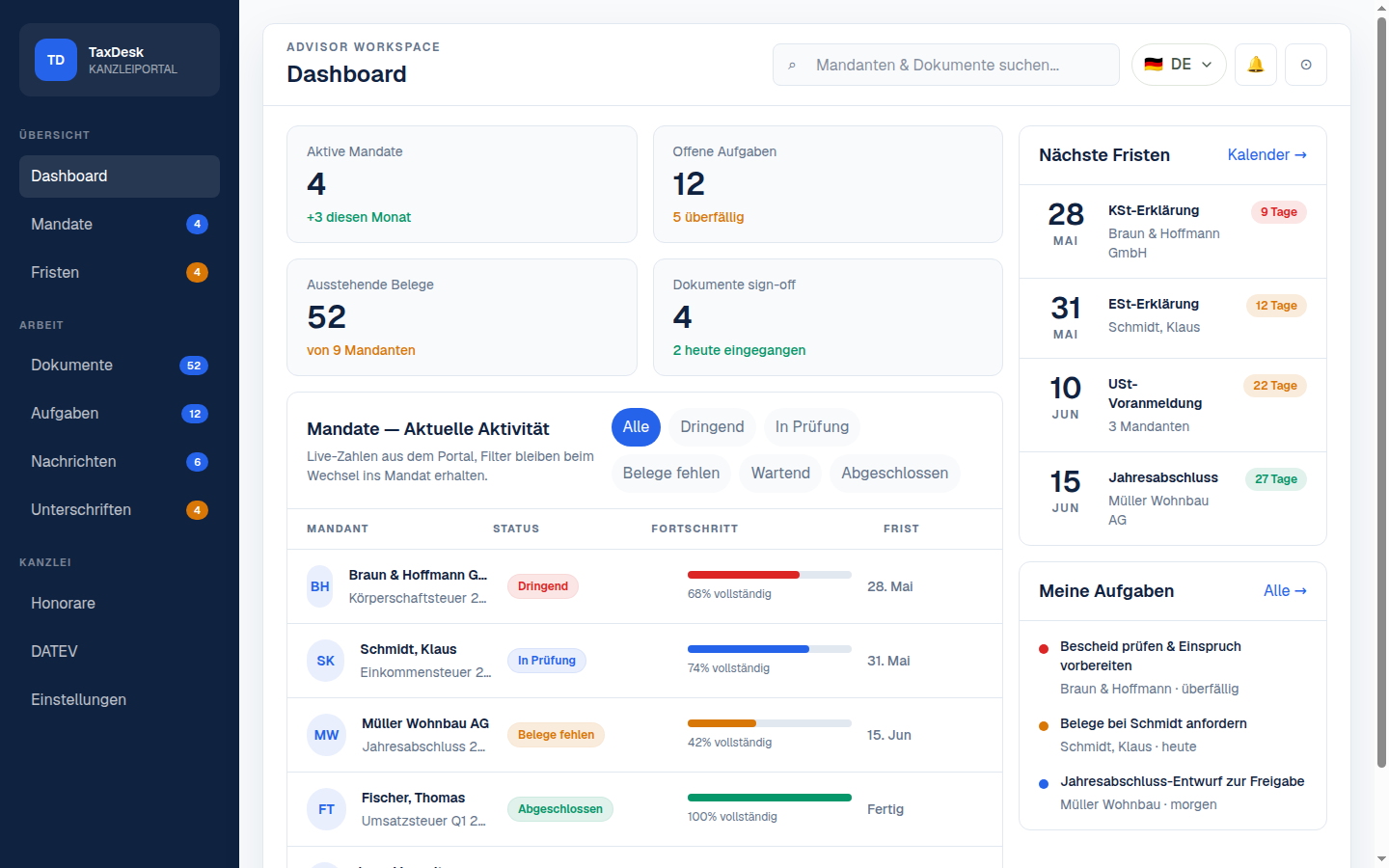Click the 100% progress bar of Fischer, Thomas
Viewport: 1389px width, 868px height.
(770, 798)
